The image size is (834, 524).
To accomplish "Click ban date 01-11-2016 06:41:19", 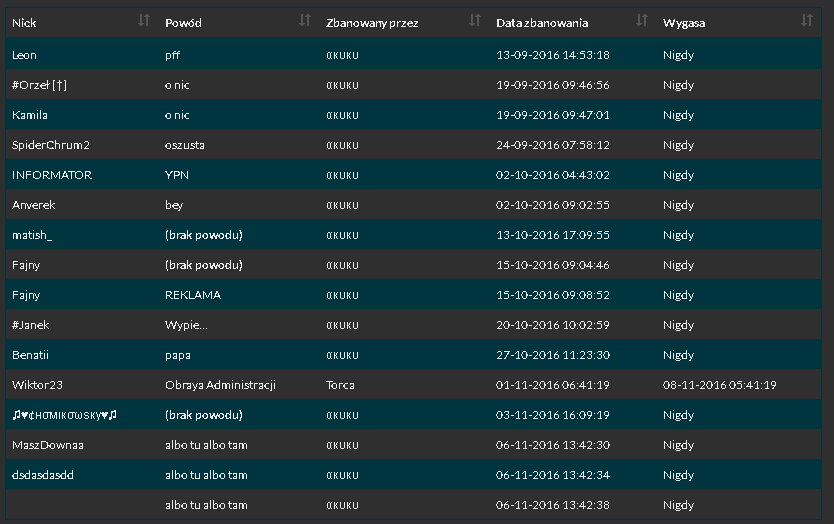I will click(553, 385).
